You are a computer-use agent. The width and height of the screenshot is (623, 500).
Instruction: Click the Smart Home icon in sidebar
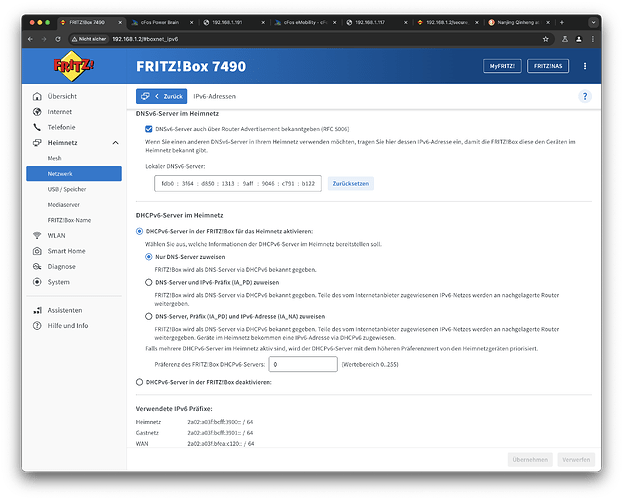(x=37, y=251)
